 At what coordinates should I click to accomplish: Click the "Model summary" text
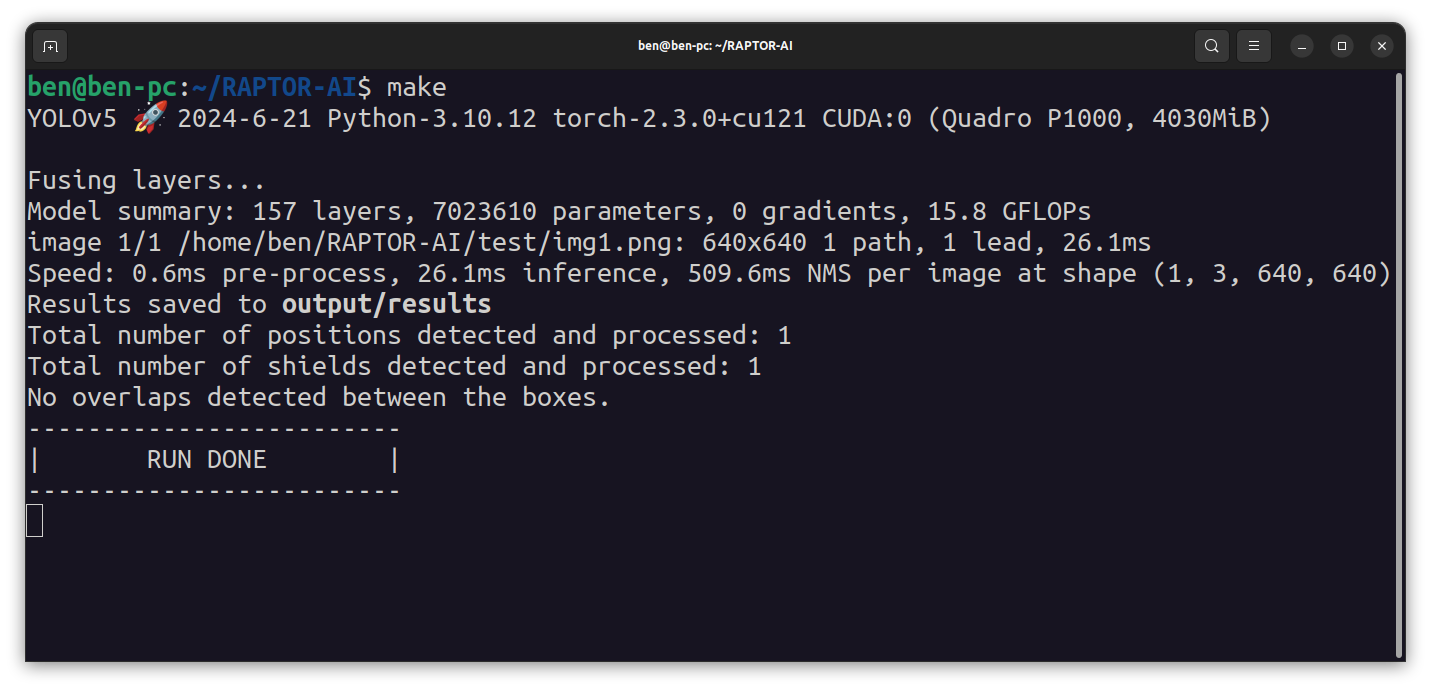click(132, 212)
